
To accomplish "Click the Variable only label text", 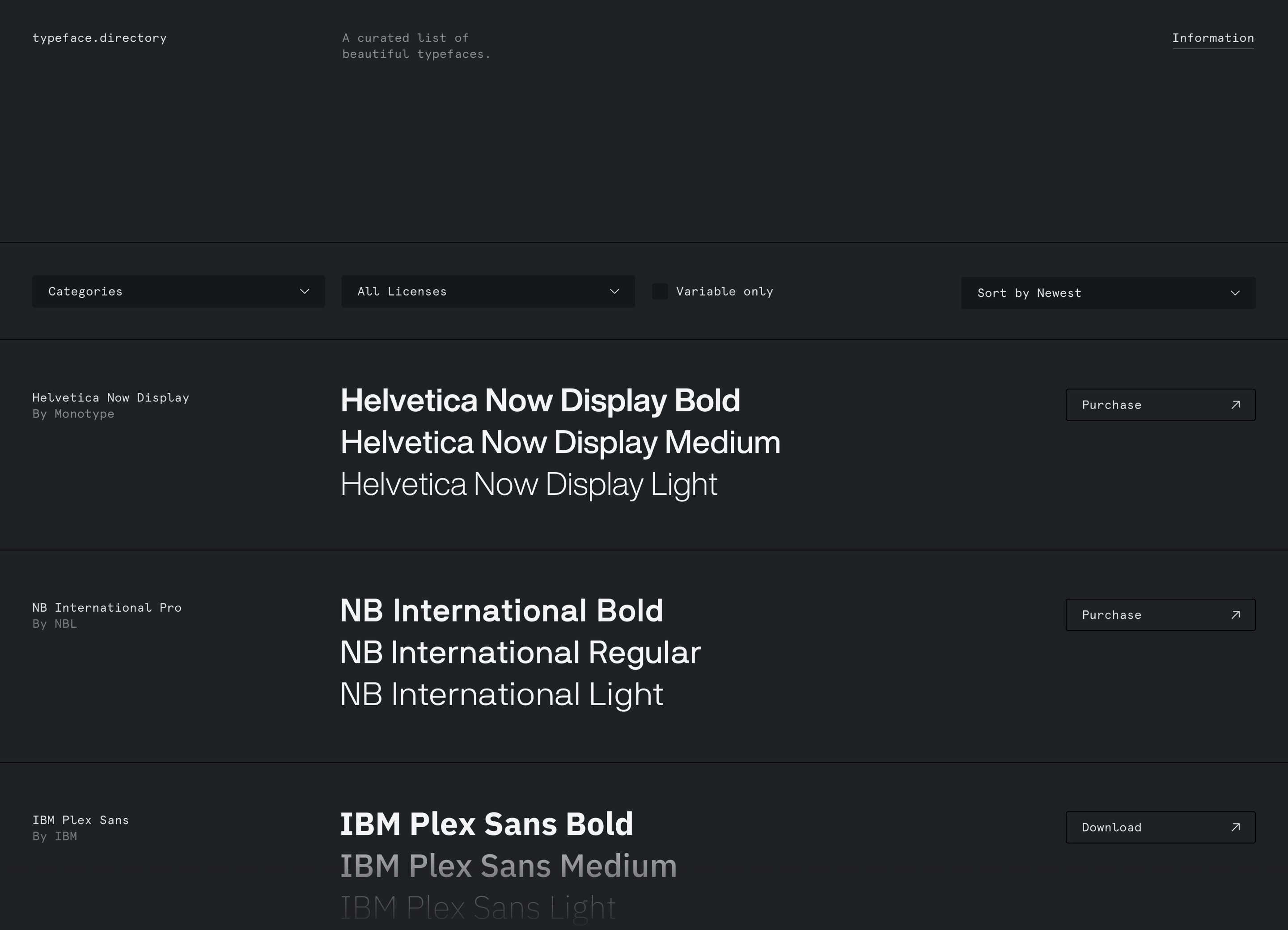I will coord(724,291).
